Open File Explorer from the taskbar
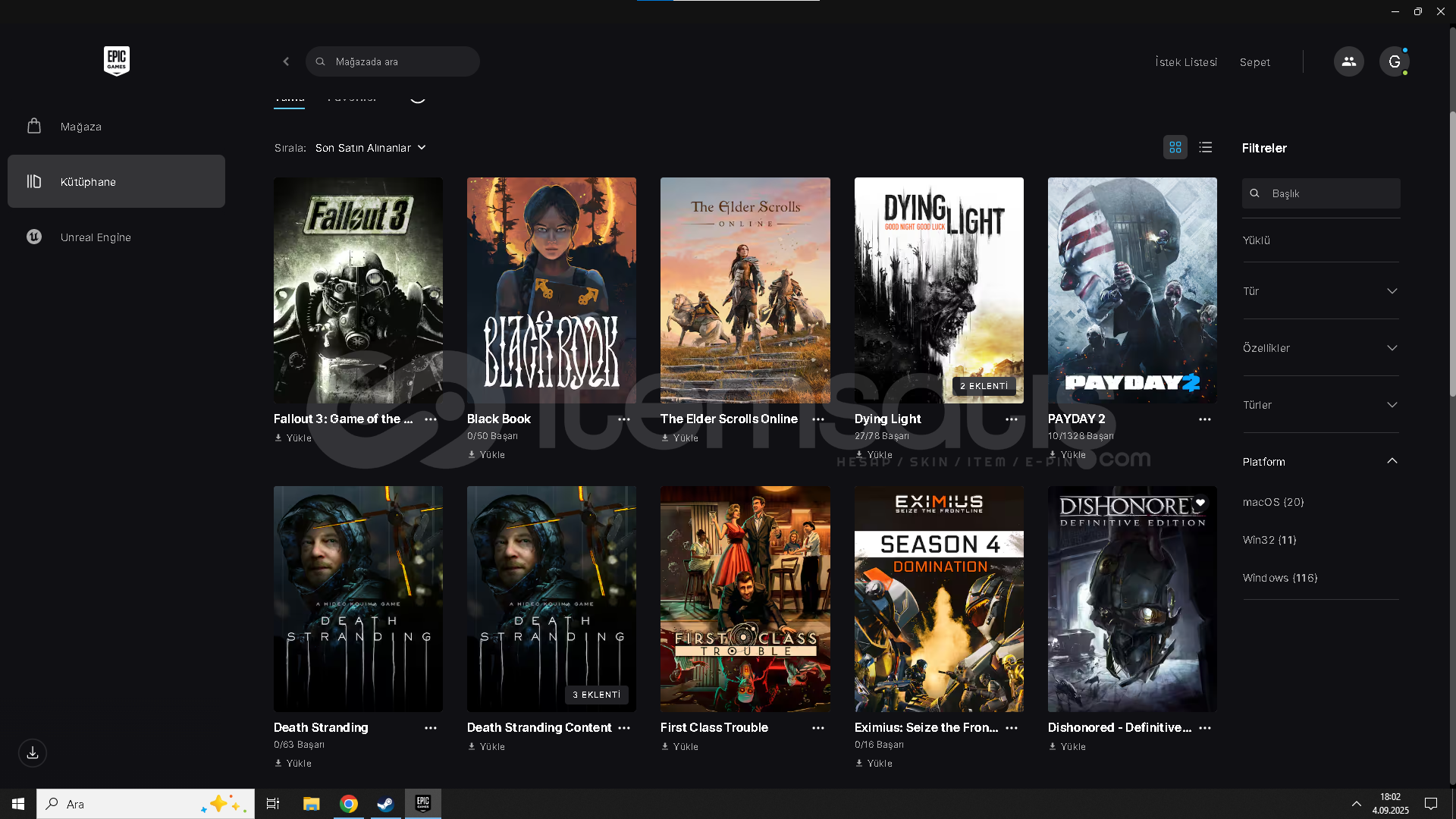This screenshot has height=819, width=1456. click(x=312, y=804)
